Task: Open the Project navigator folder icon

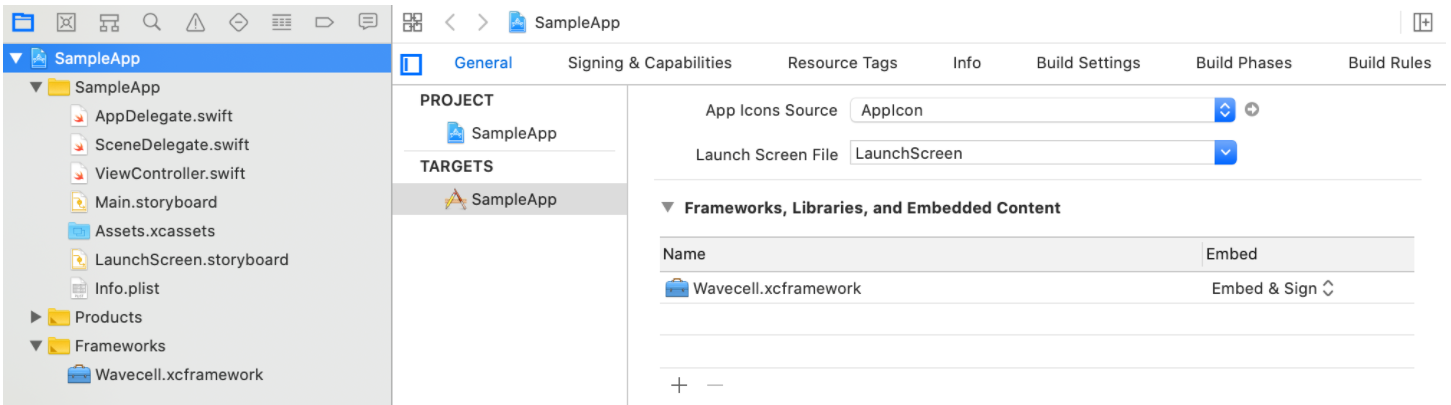Action: [x=21, y=21]
